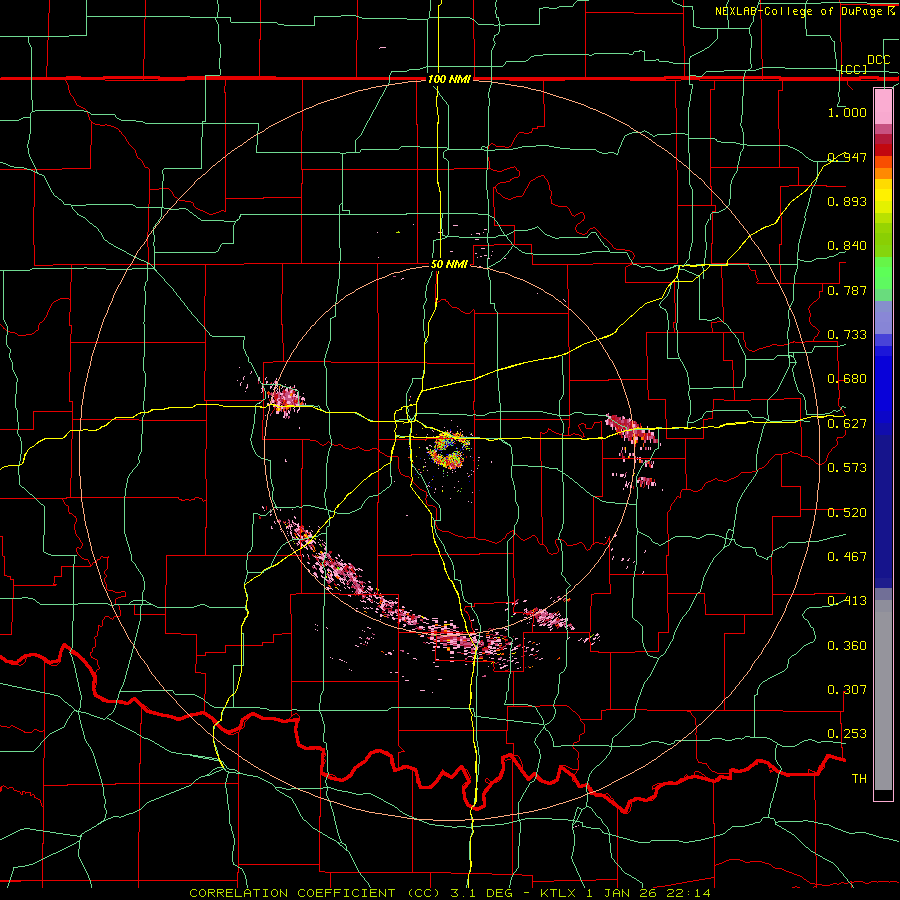Click the [CC] label above the color bar
This screenshot has width=900, height=900.
point(853,69)
